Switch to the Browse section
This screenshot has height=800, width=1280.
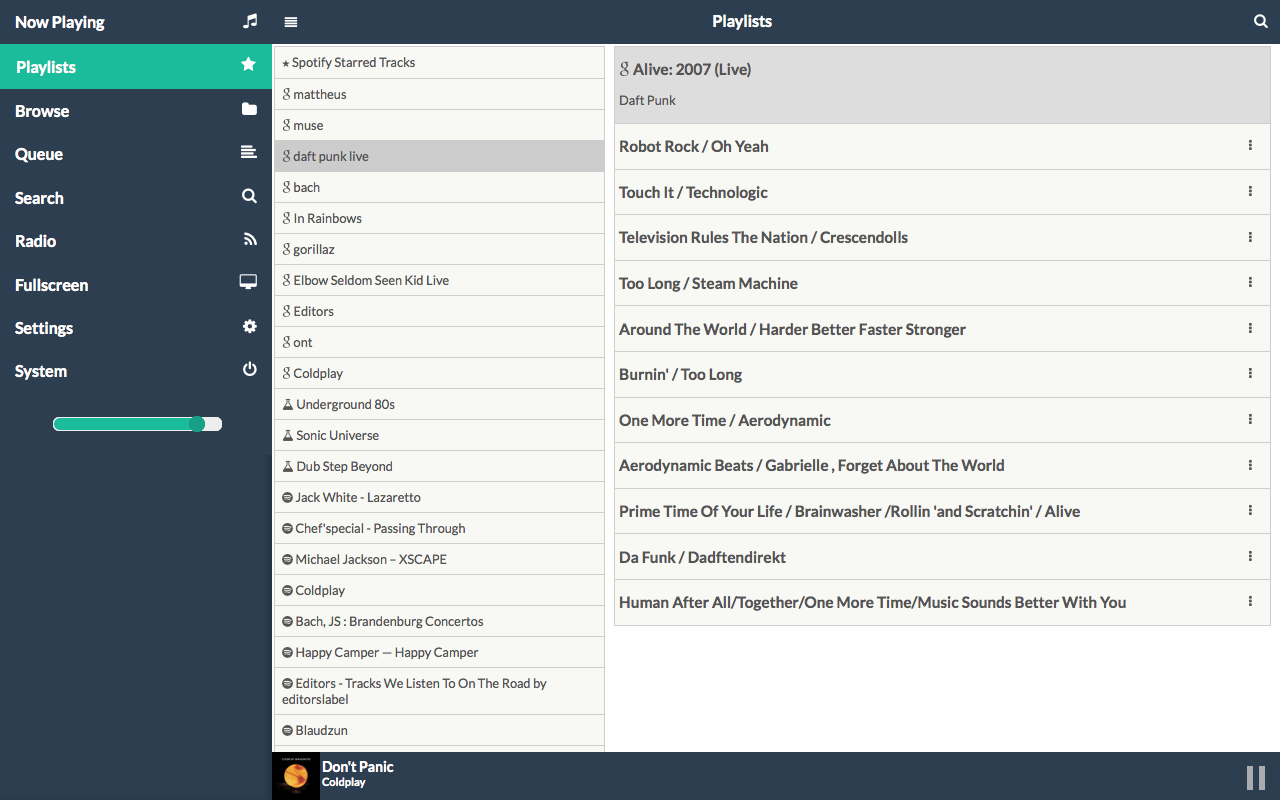pos(42,110)
